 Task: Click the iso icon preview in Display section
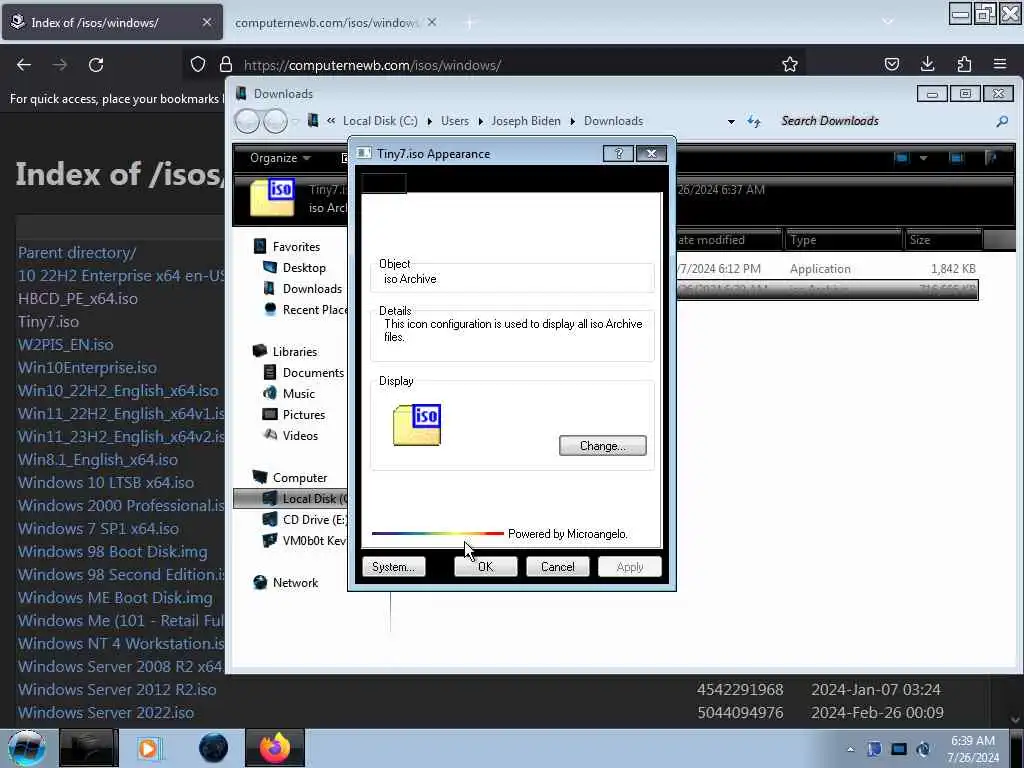pos(417,424)
